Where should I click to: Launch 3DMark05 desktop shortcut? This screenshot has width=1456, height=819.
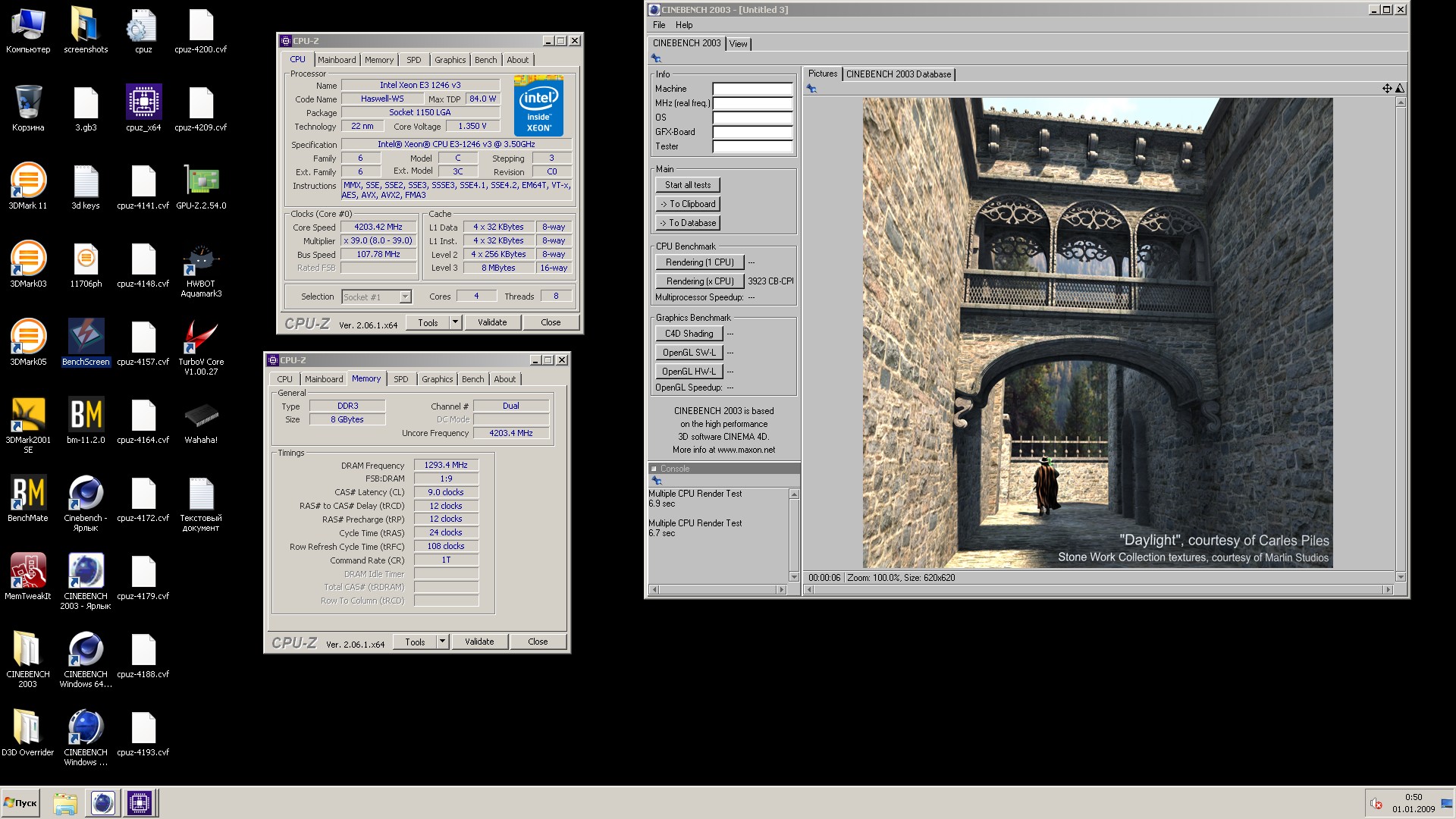(28, 344)
